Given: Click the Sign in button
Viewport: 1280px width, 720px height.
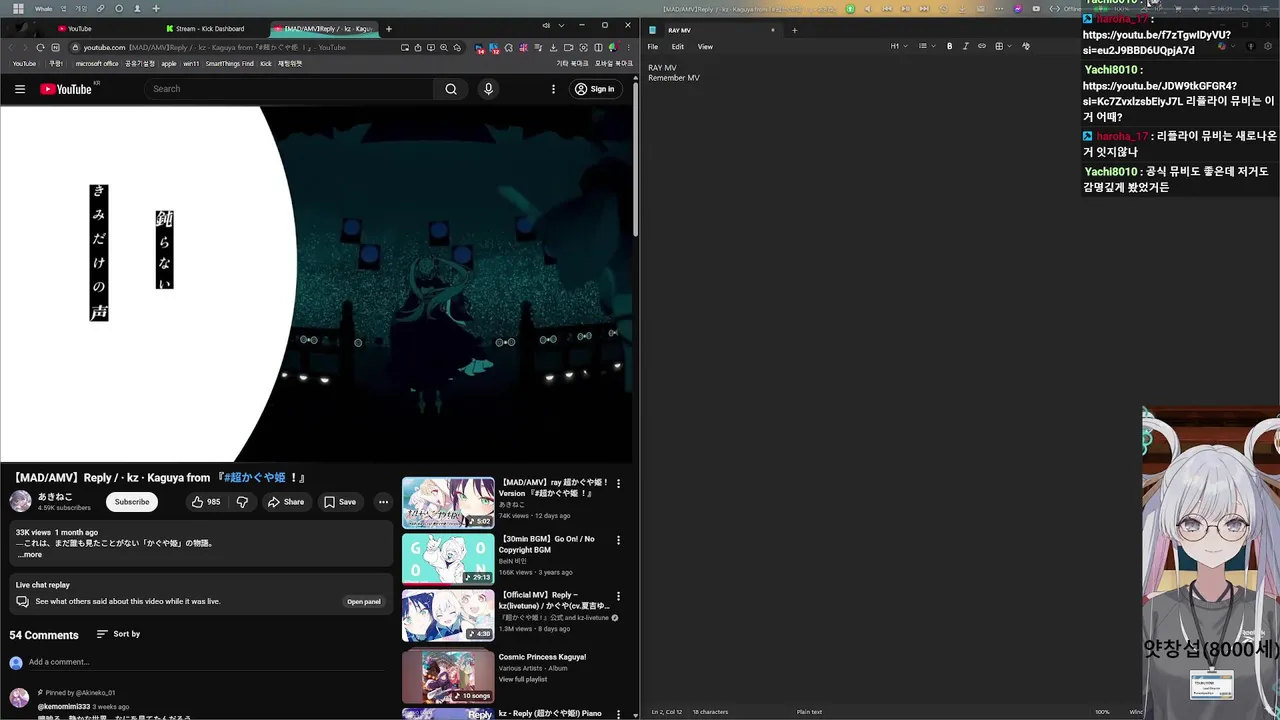Looking at the screenshot, I should 594,89.
